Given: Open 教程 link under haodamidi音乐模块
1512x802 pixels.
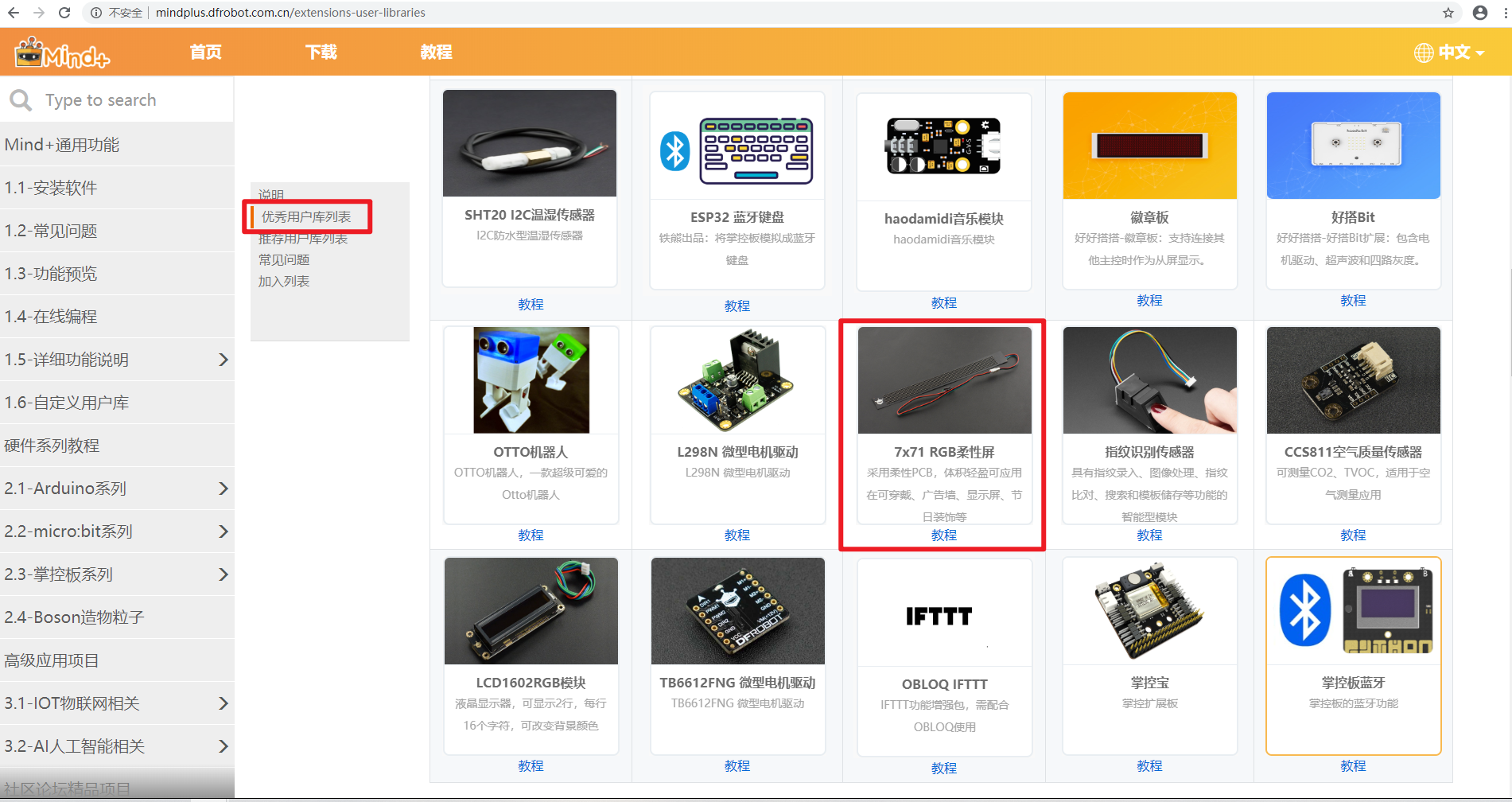Looking at the screenshot, I should coord(944,303).
